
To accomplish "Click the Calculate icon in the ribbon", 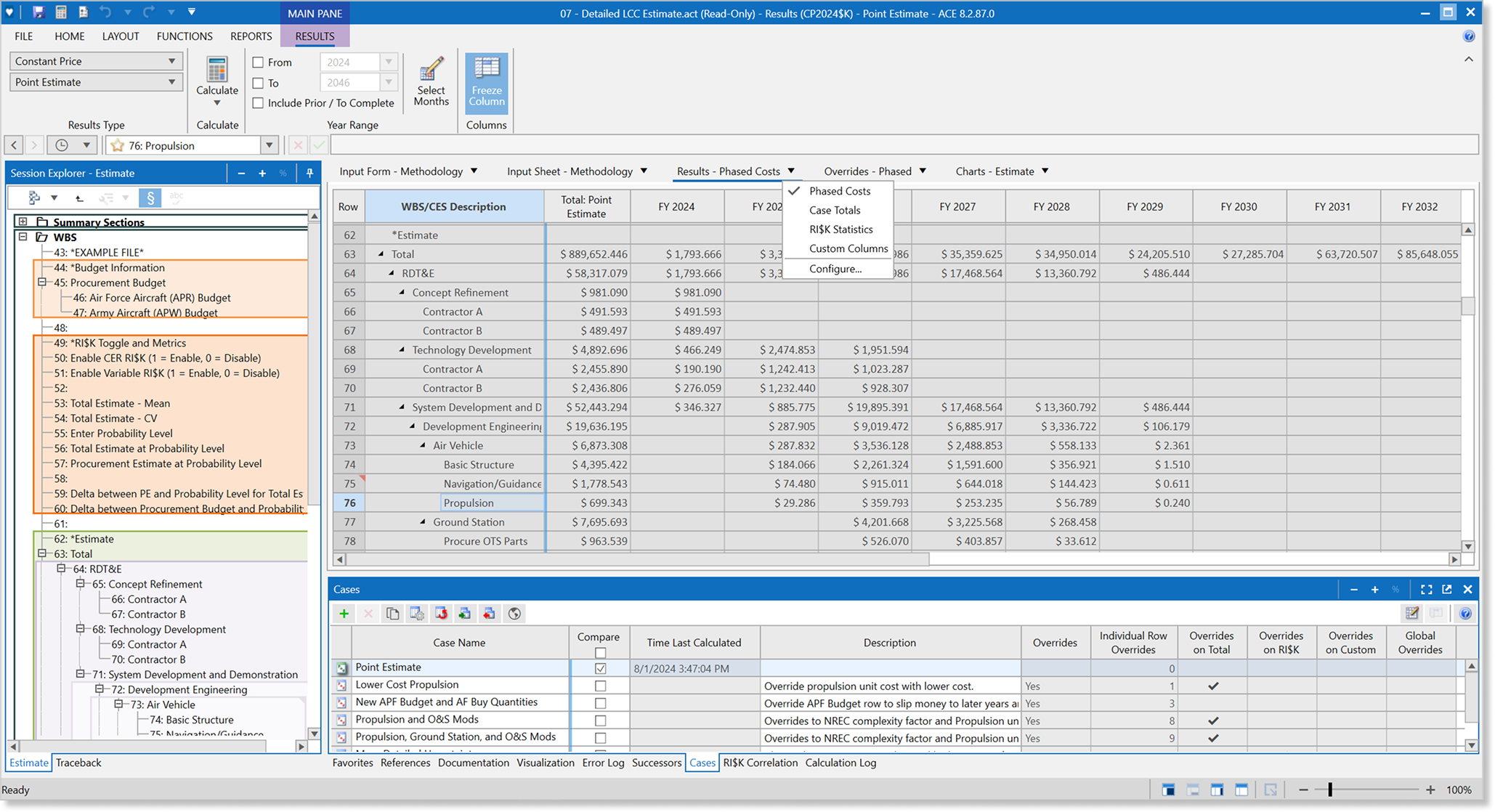I will click(216, 71).
